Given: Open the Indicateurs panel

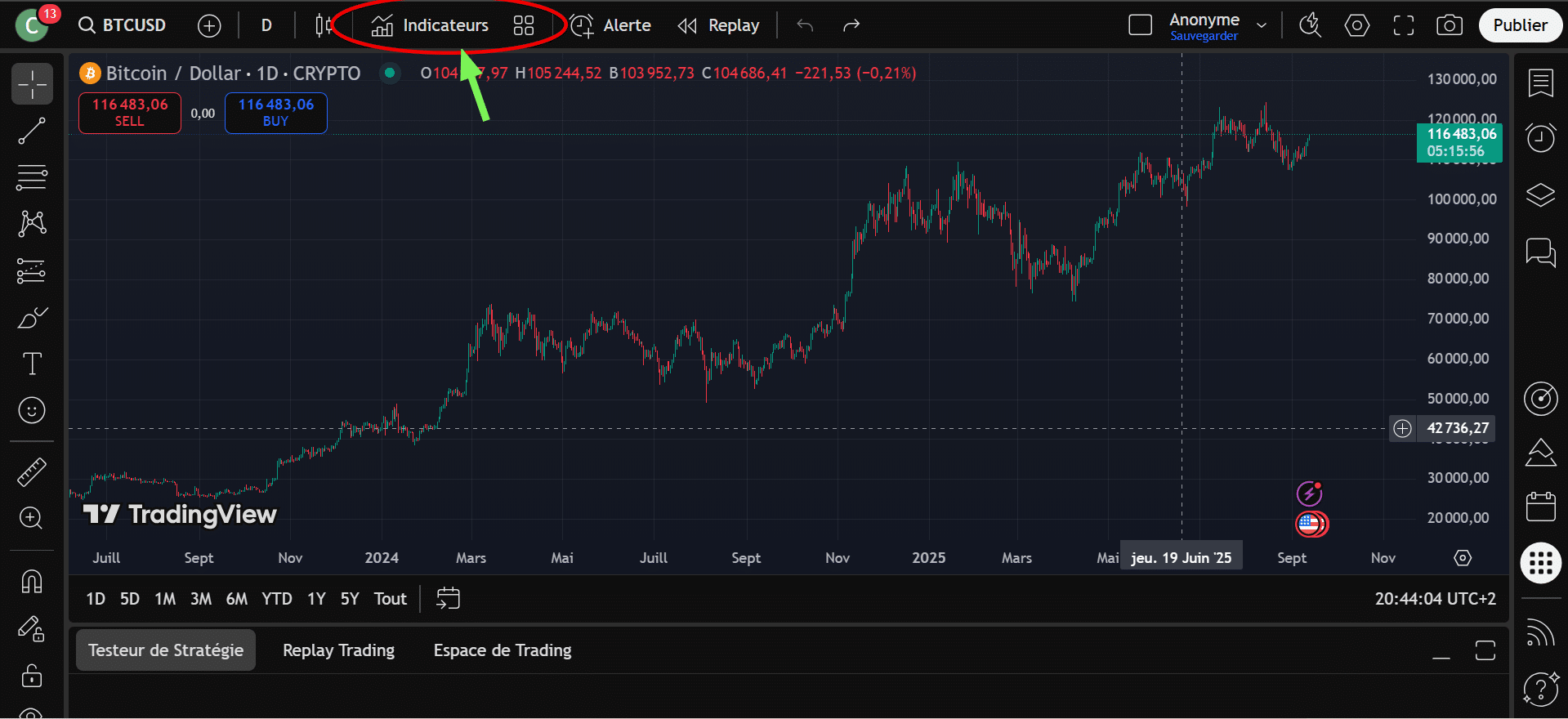Looking at the screenshot, I should coord(431,25).
